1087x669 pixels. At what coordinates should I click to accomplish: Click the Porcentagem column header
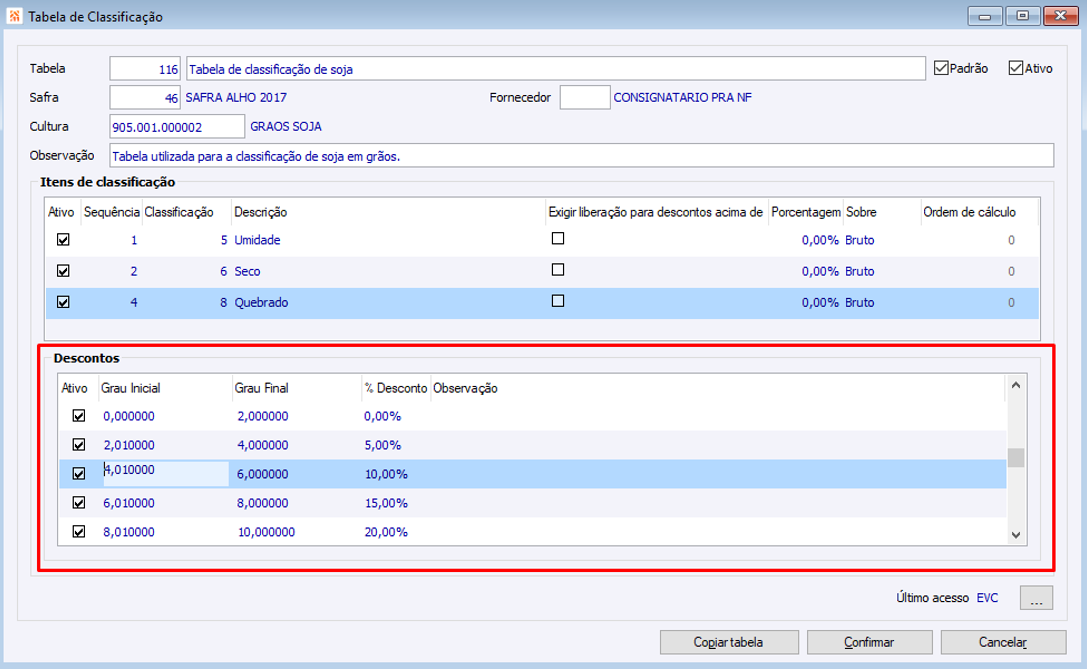[x=806, y=212]
